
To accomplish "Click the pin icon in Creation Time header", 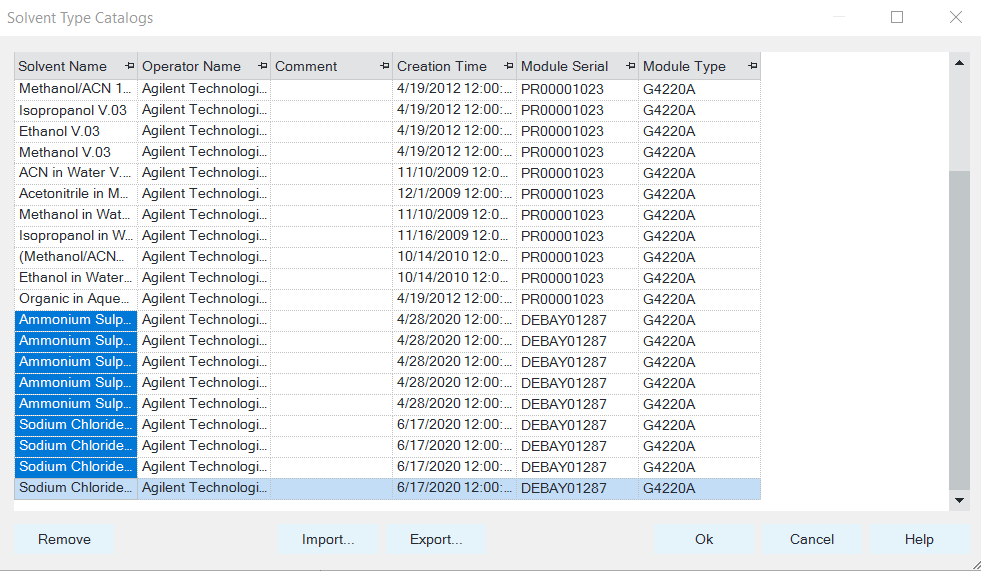I will coord(509,66).
